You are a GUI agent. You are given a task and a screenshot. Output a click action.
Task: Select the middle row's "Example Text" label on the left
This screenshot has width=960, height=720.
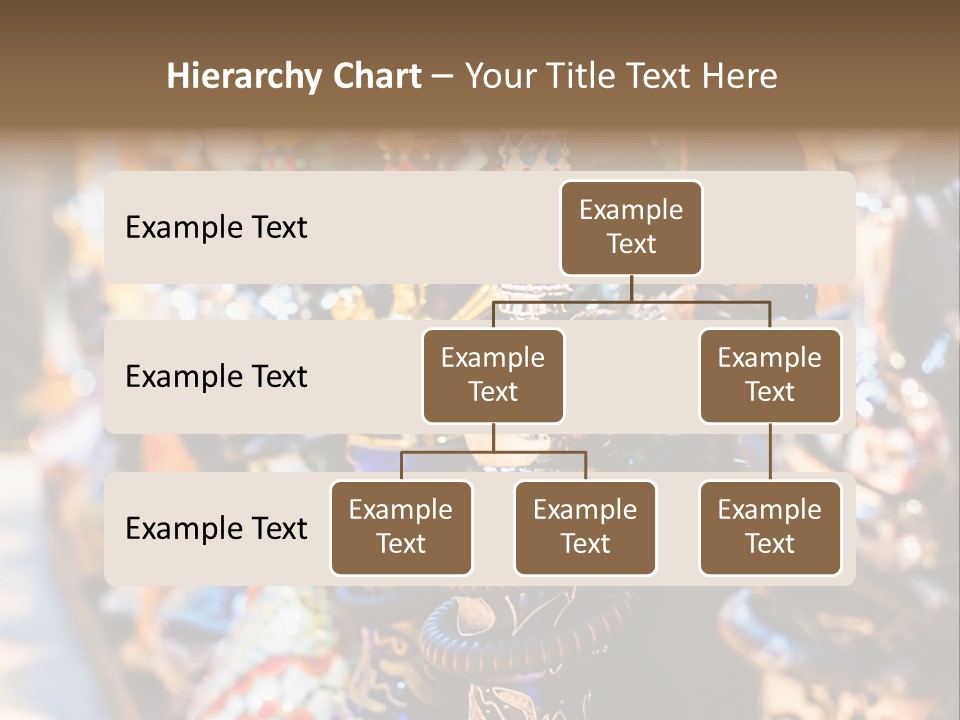(x=216, y=377)
